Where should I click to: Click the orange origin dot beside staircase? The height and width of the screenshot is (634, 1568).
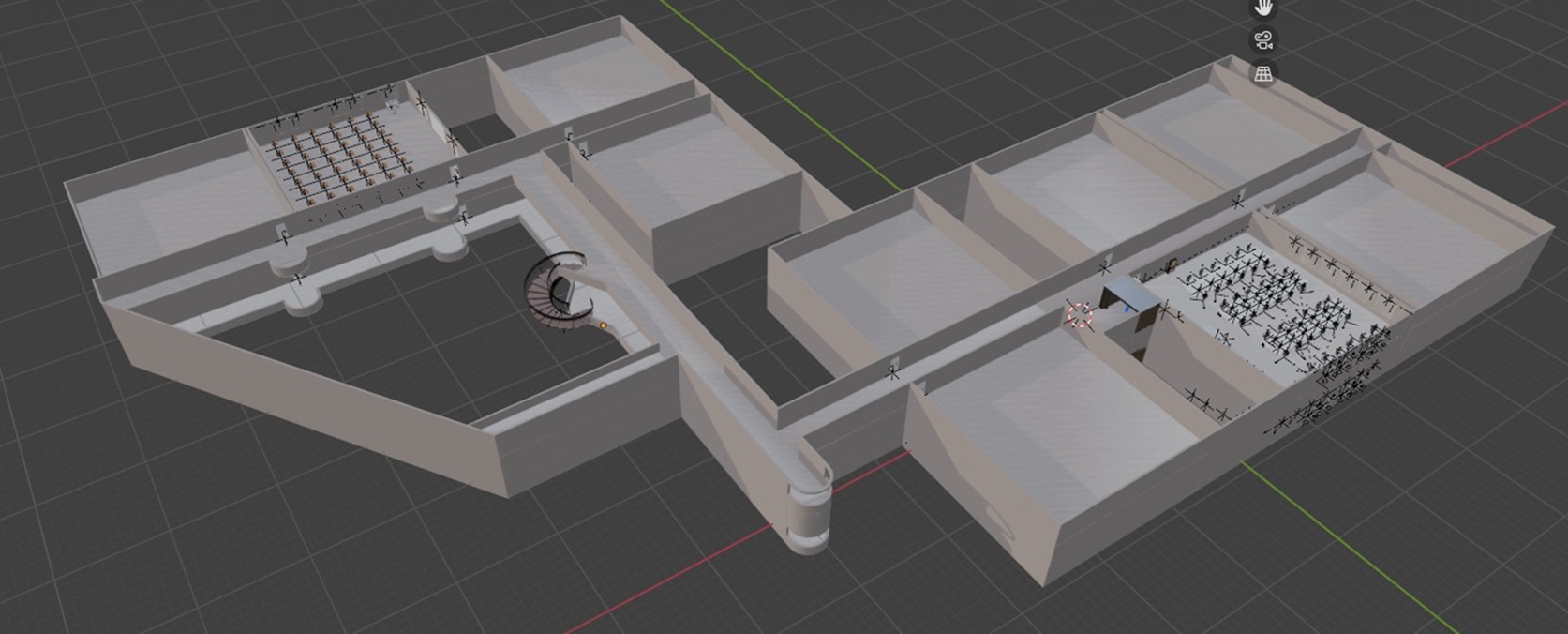[604, 325]
